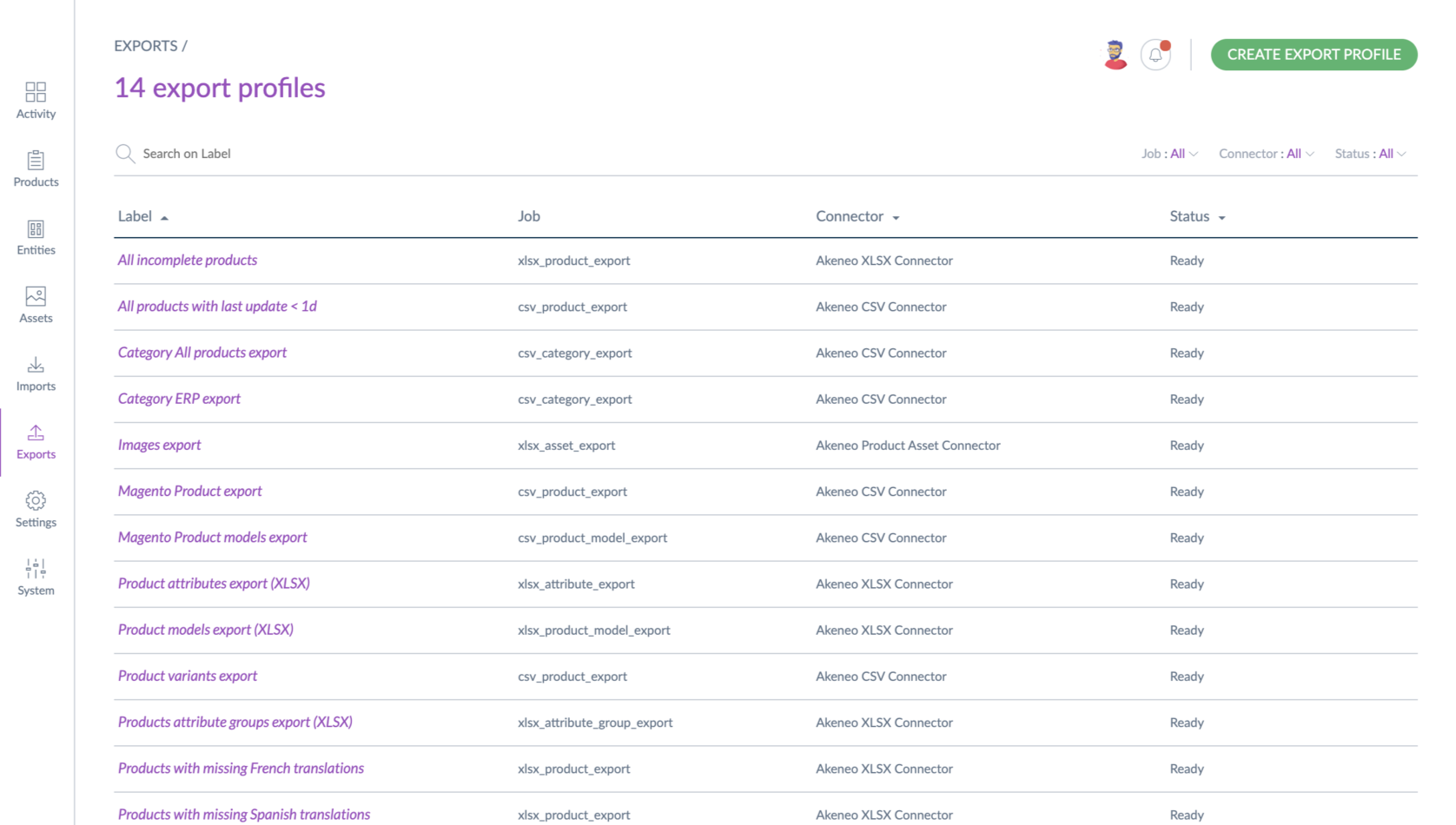Screen dimensions: 1456x825
Task: Click the notifications bell icon
Action: [1155, 55]
